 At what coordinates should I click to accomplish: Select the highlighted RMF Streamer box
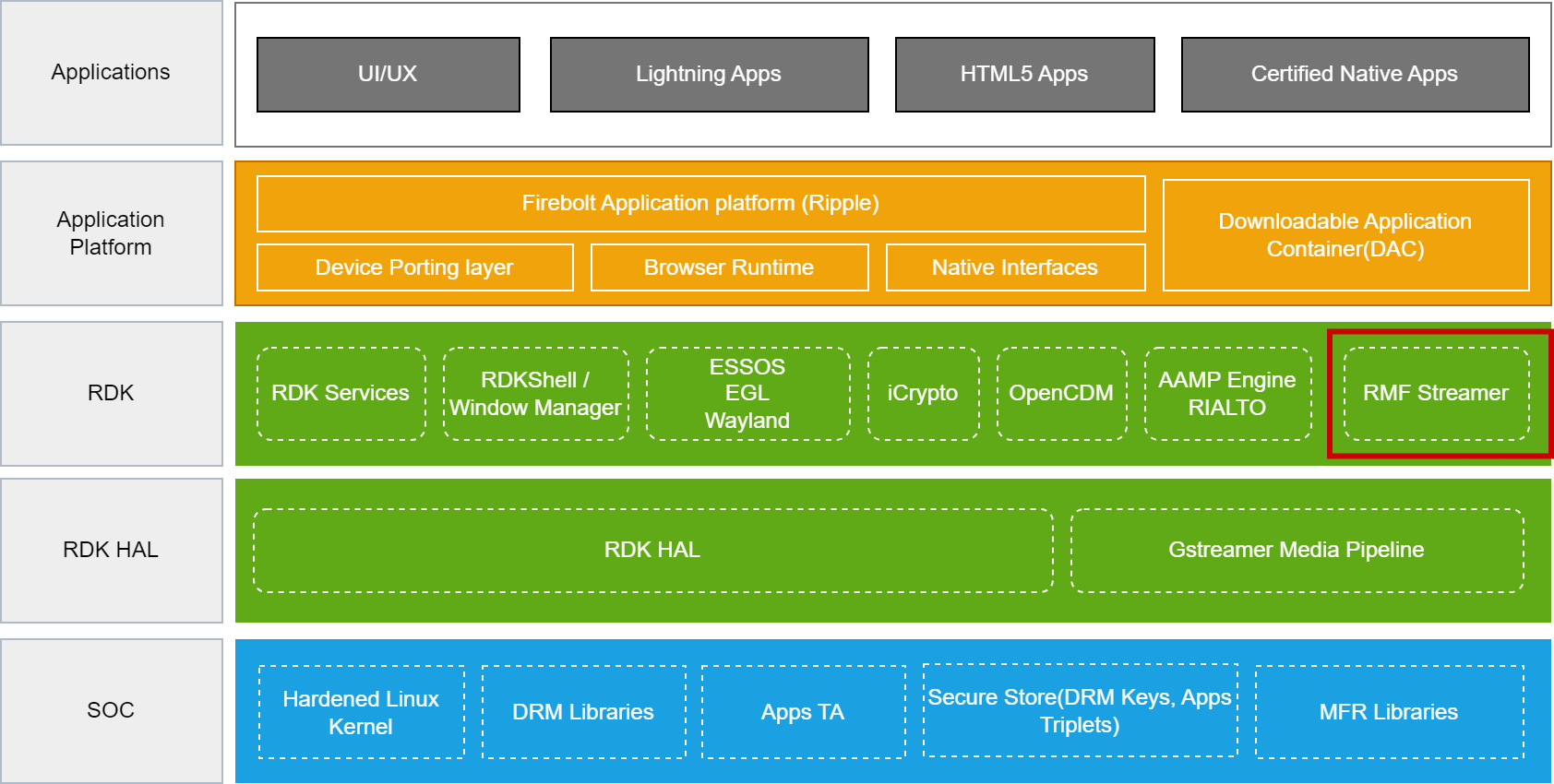click(1436, 394)
